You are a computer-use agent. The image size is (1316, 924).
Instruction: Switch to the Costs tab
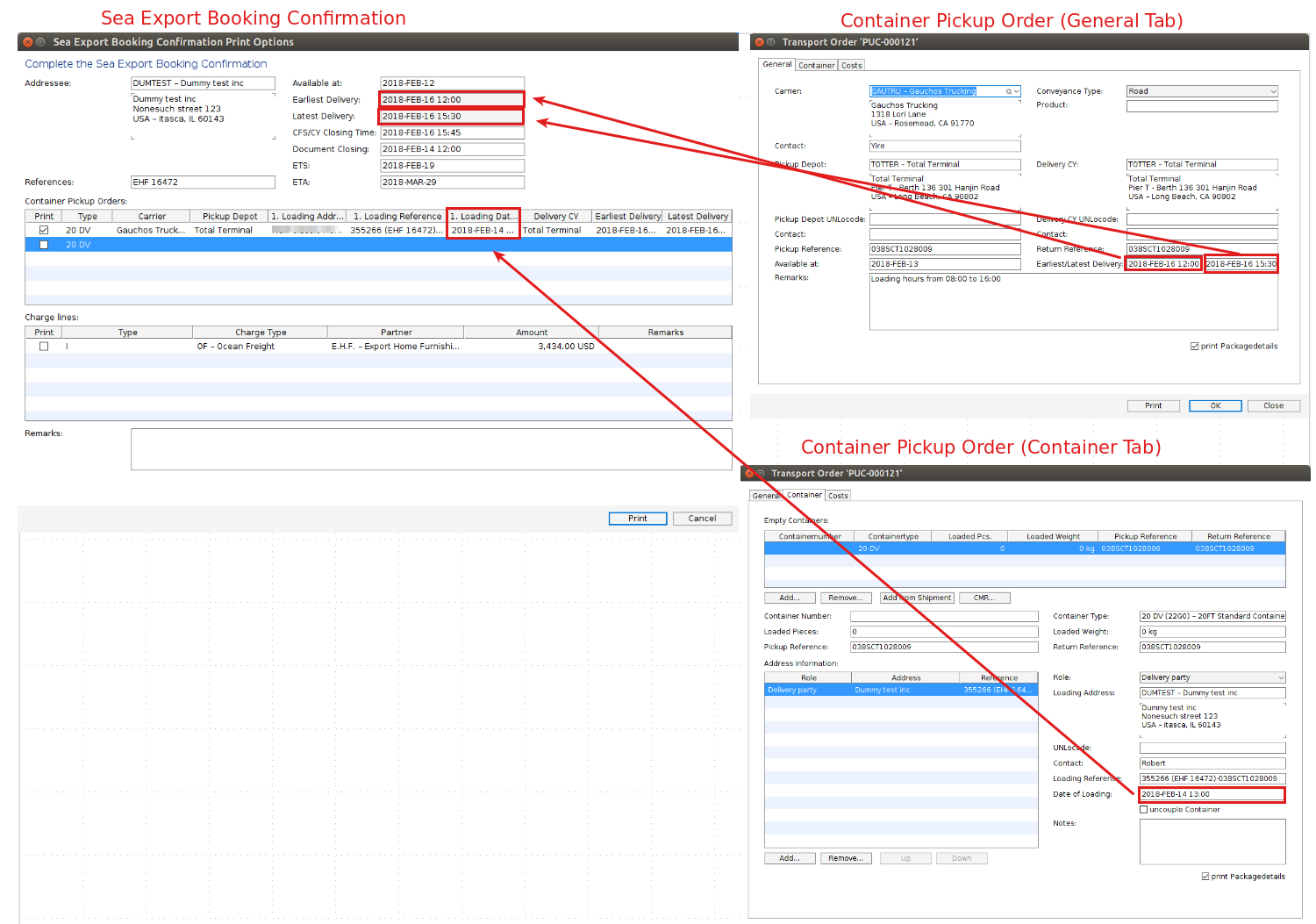(x=851, y=64)
